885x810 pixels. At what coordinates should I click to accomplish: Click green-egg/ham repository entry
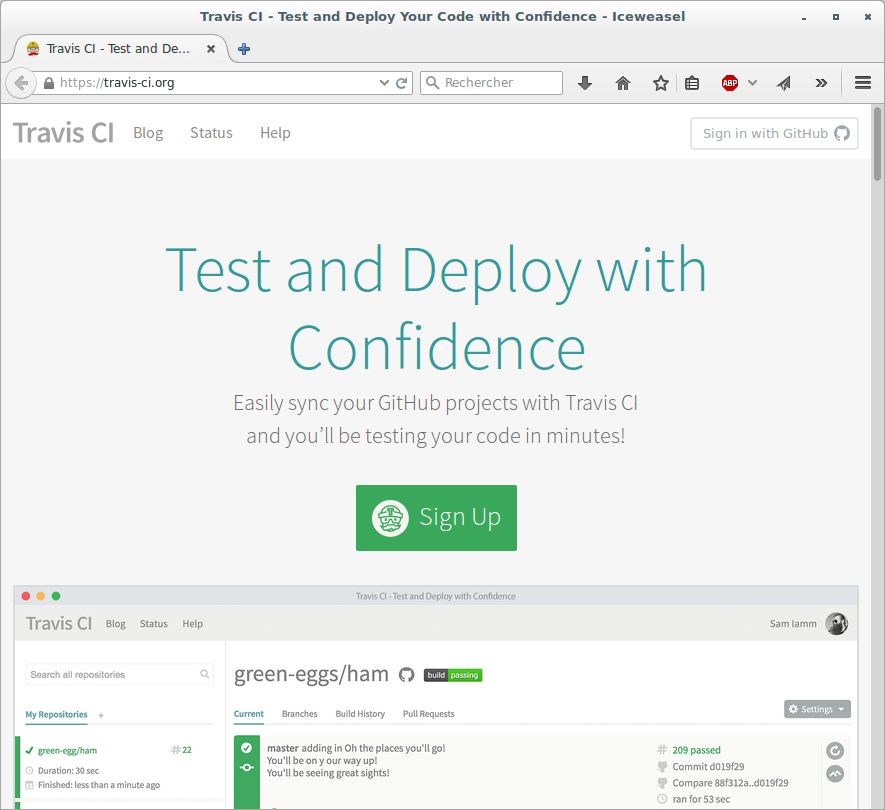click(67, 751)
